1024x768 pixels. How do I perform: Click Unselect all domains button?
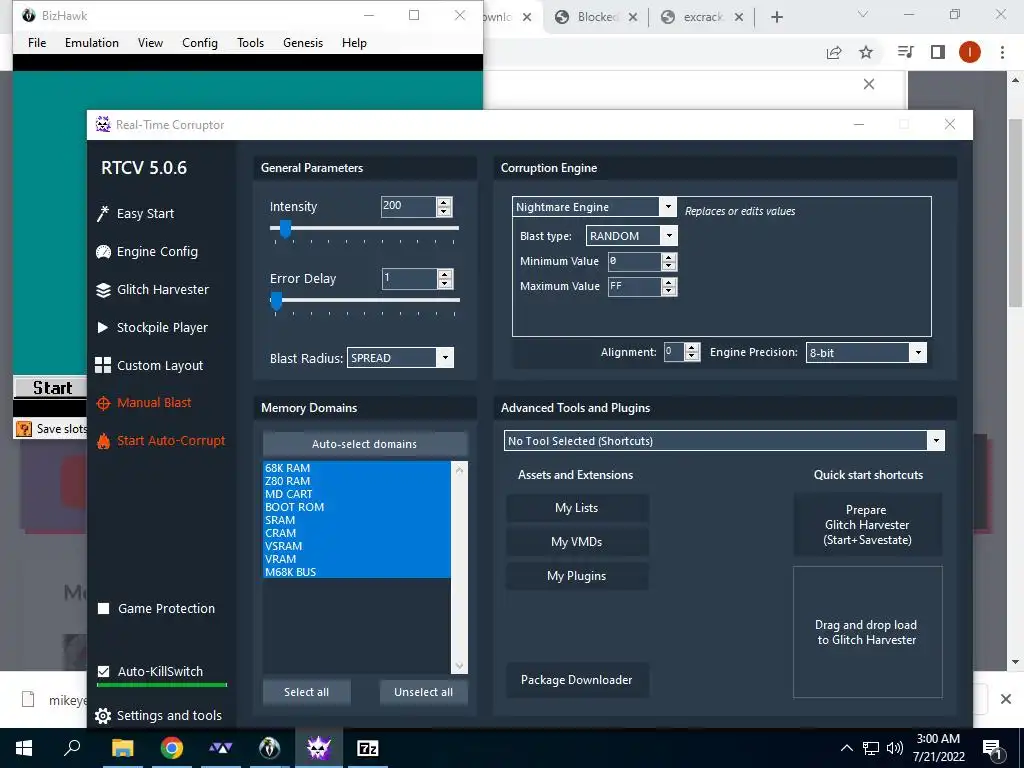pos(423,692)
